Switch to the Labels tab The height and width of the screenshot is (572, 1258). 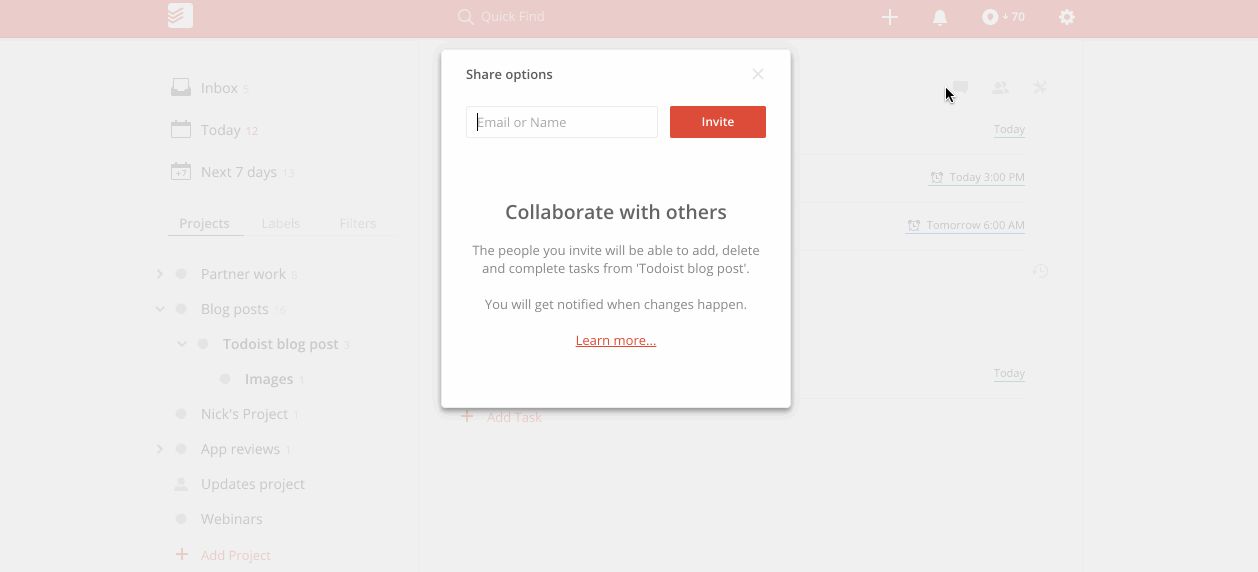(281, 223)
